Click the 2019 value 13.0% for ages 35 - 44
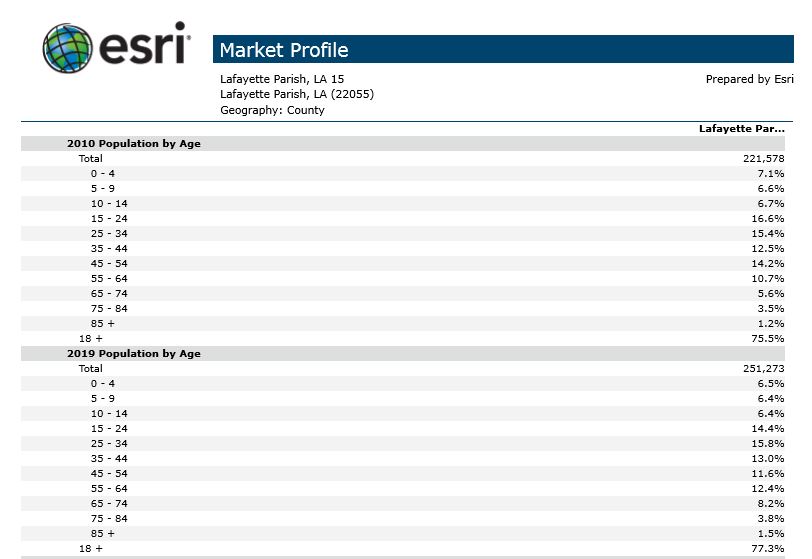 (x=768, y=459)
